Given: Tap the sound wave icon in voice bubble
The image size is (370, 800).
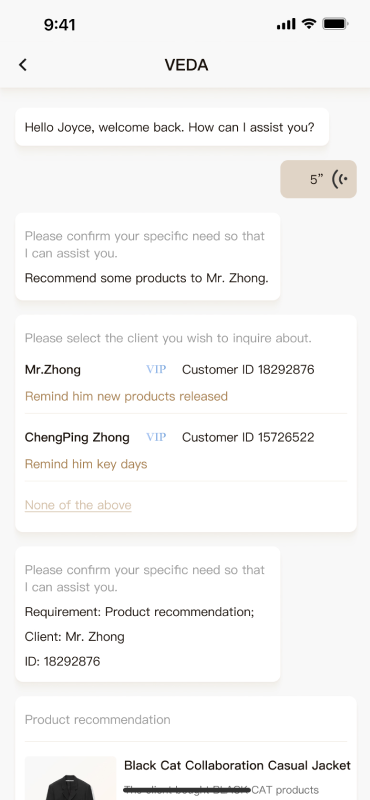Looking at the screenshot, I should (x=340, y=179).
